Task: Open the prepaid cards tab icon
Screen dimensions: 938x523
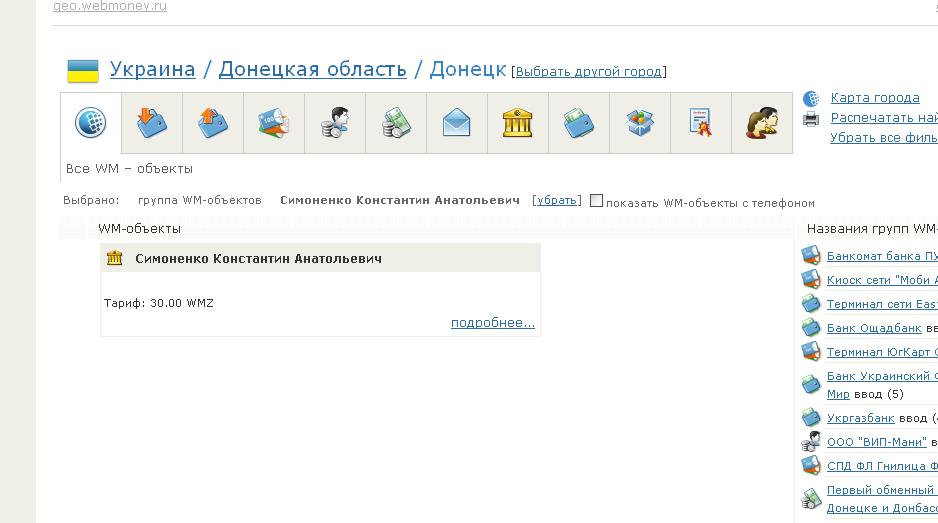Action: tap(274, 123)
